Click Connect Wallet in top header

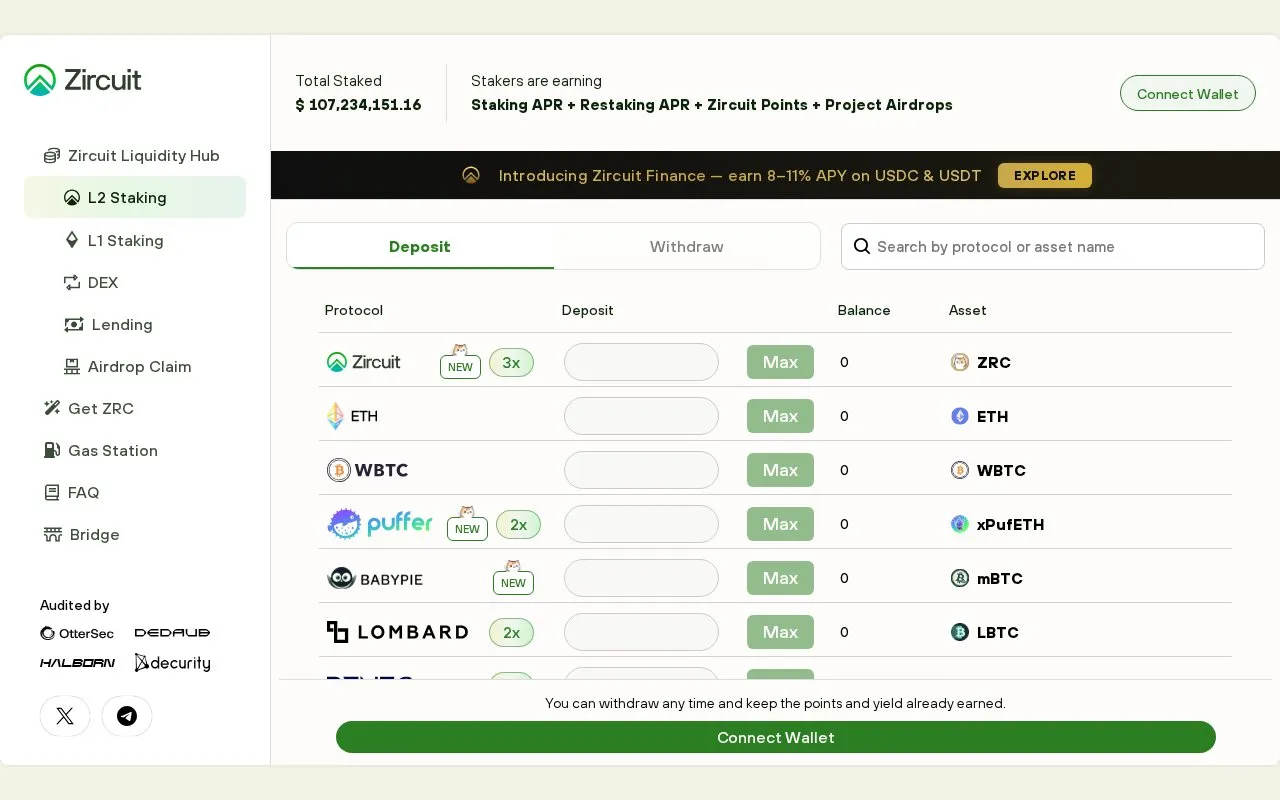click(x=1188, y=93)
